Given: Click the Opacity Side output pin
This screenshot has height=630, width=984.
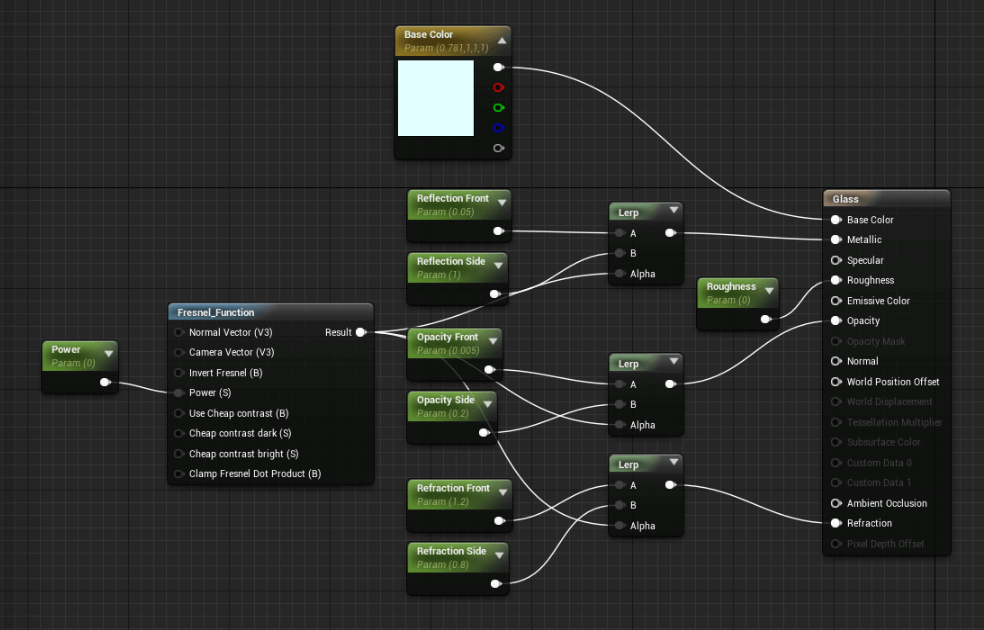Looking at the screenshot, I should (484, 432).
